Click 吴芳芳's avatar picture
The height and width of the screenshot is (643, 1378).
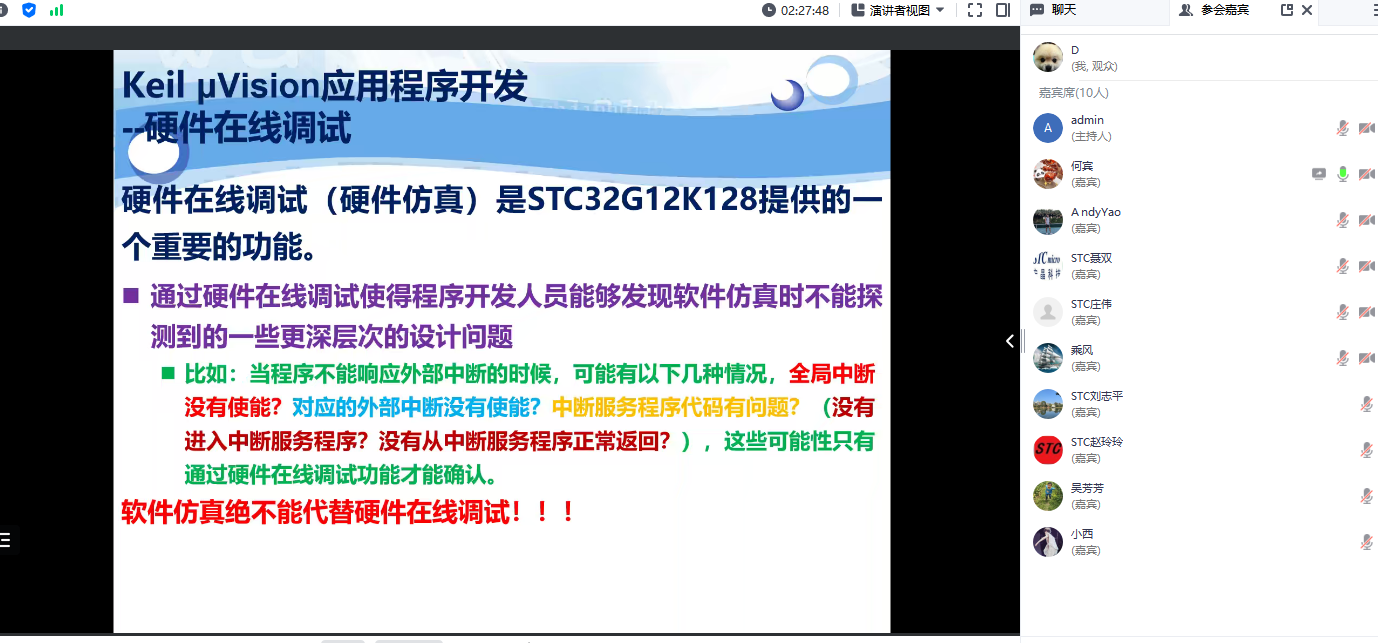(x=1047, y=496)
